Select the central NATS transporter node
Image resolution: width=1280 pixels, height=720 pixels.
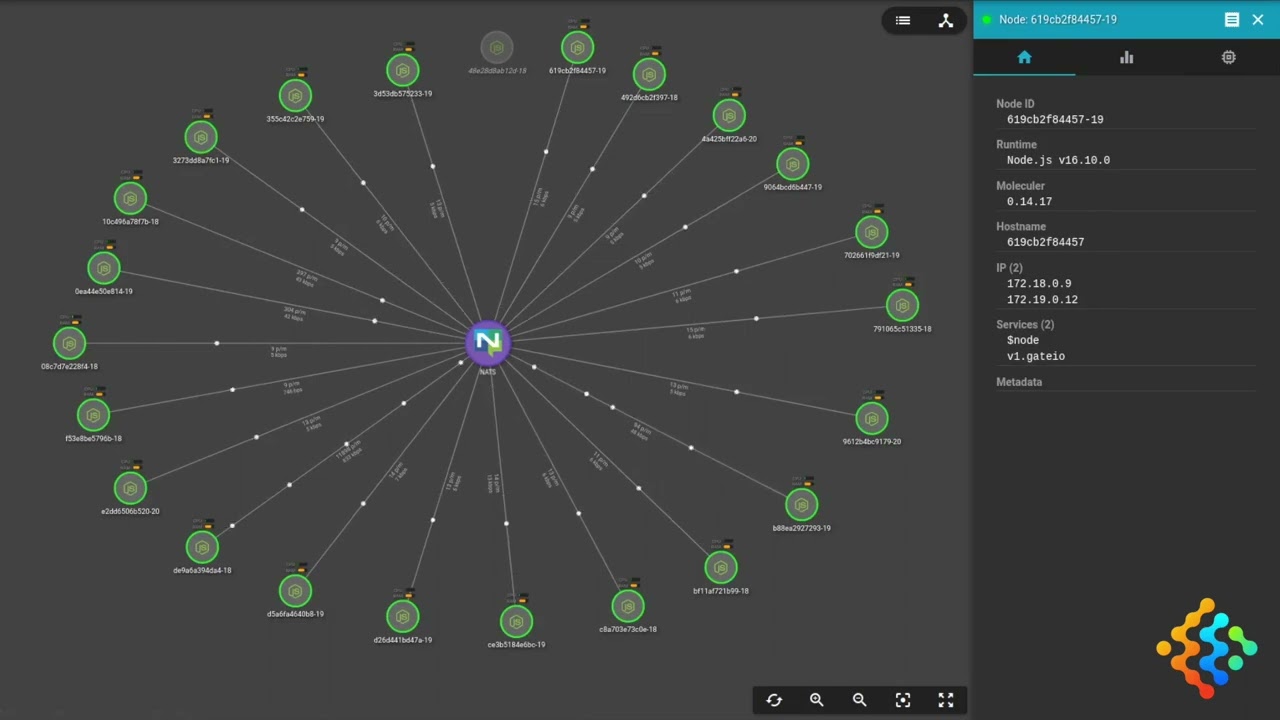pos(488,343)
